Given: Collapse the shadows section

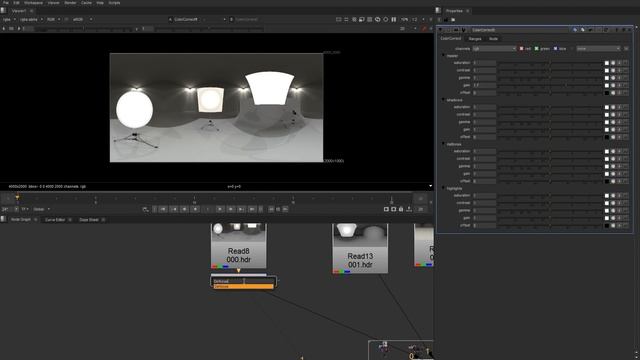Looking at the screenshot, I should [444, 100].
